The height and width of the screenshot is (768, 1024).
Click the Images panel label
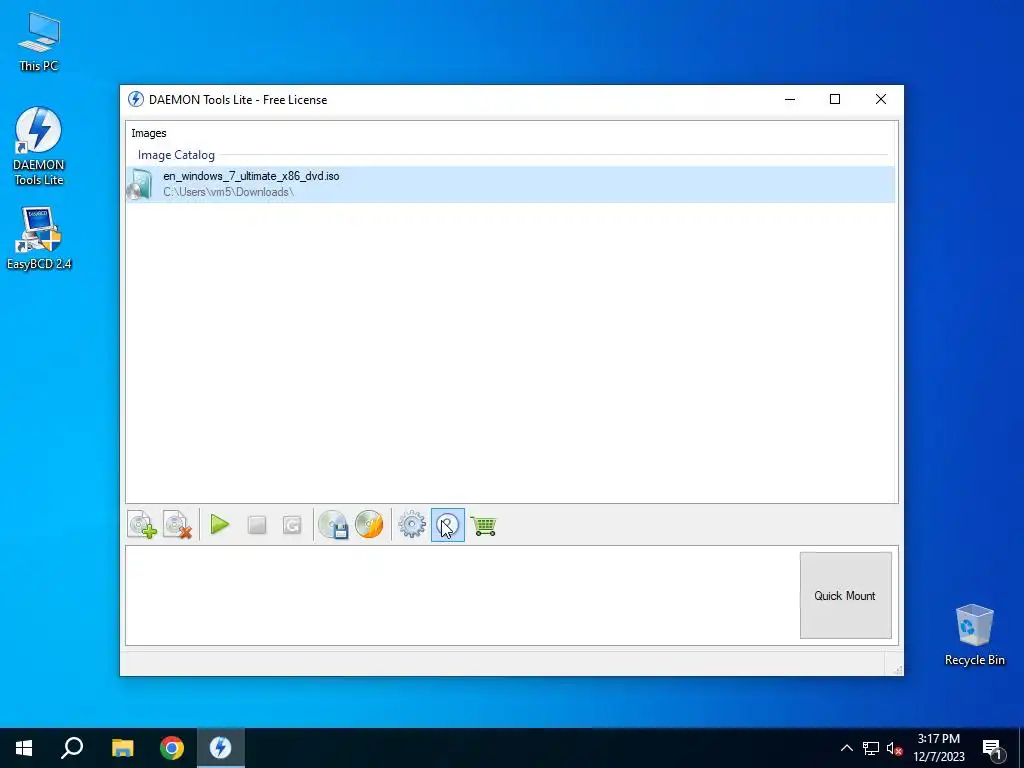149,133
